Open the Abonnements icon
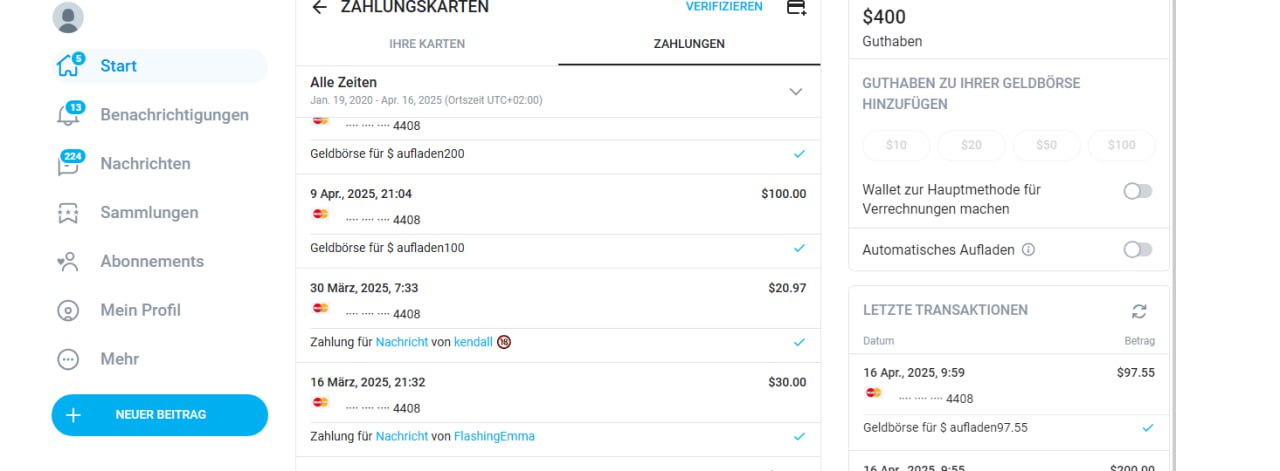Screen dimensions: 1280x471 pyautogui.click(x=68, y=262)
